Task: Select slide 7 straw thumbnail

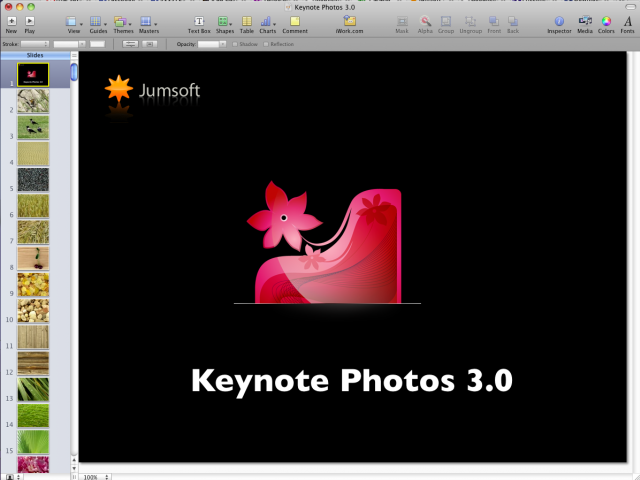Action: coord(33,232)
